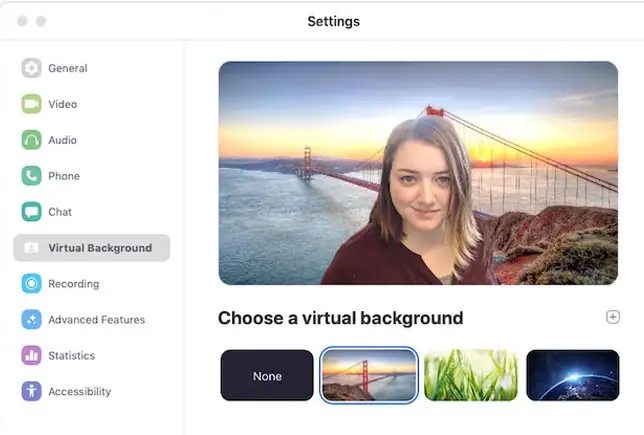The image size is (644, 435).
Task: Open Chat via its speech bubble icon
Action: pyautogui.click(x=31, y=212)
